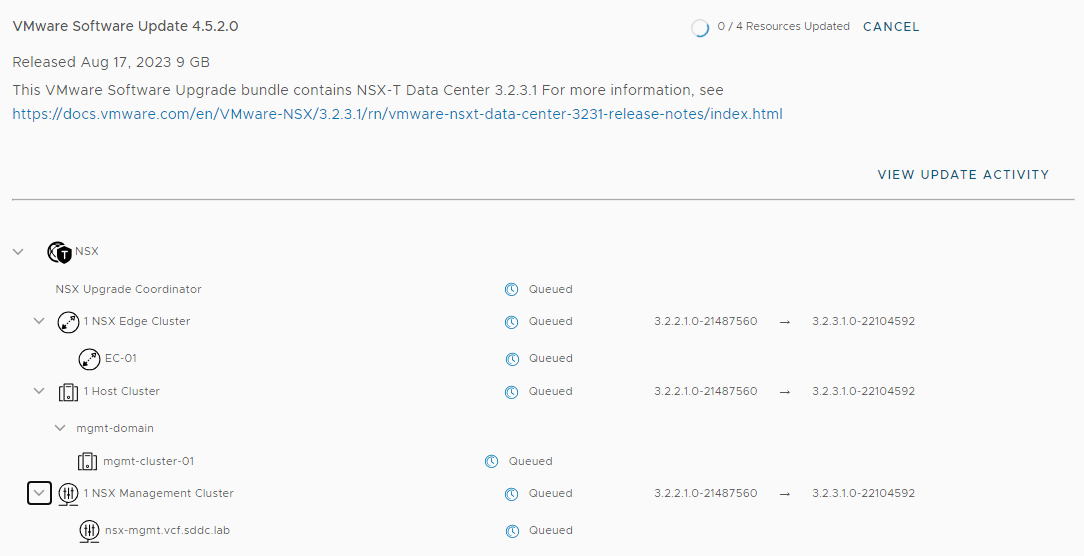Click the queued clock icon for NSX Upgrade Coordinator

point(511,290)
